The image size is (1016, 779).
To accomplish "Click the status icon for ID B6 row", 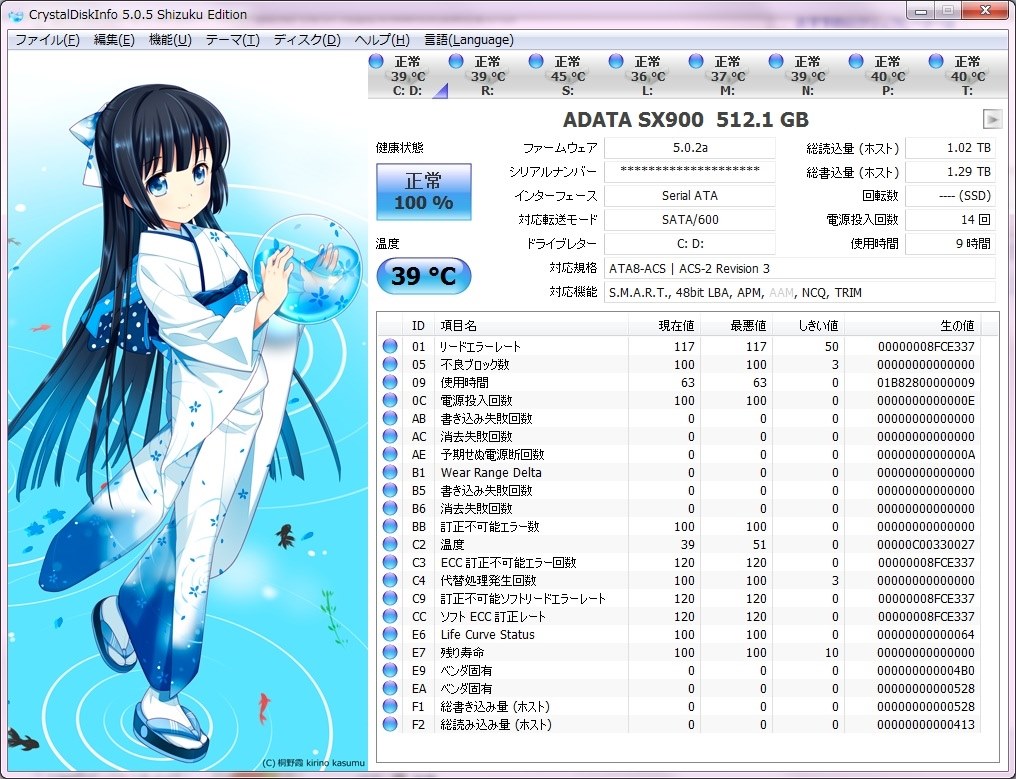I will click(x=390, y=508).
